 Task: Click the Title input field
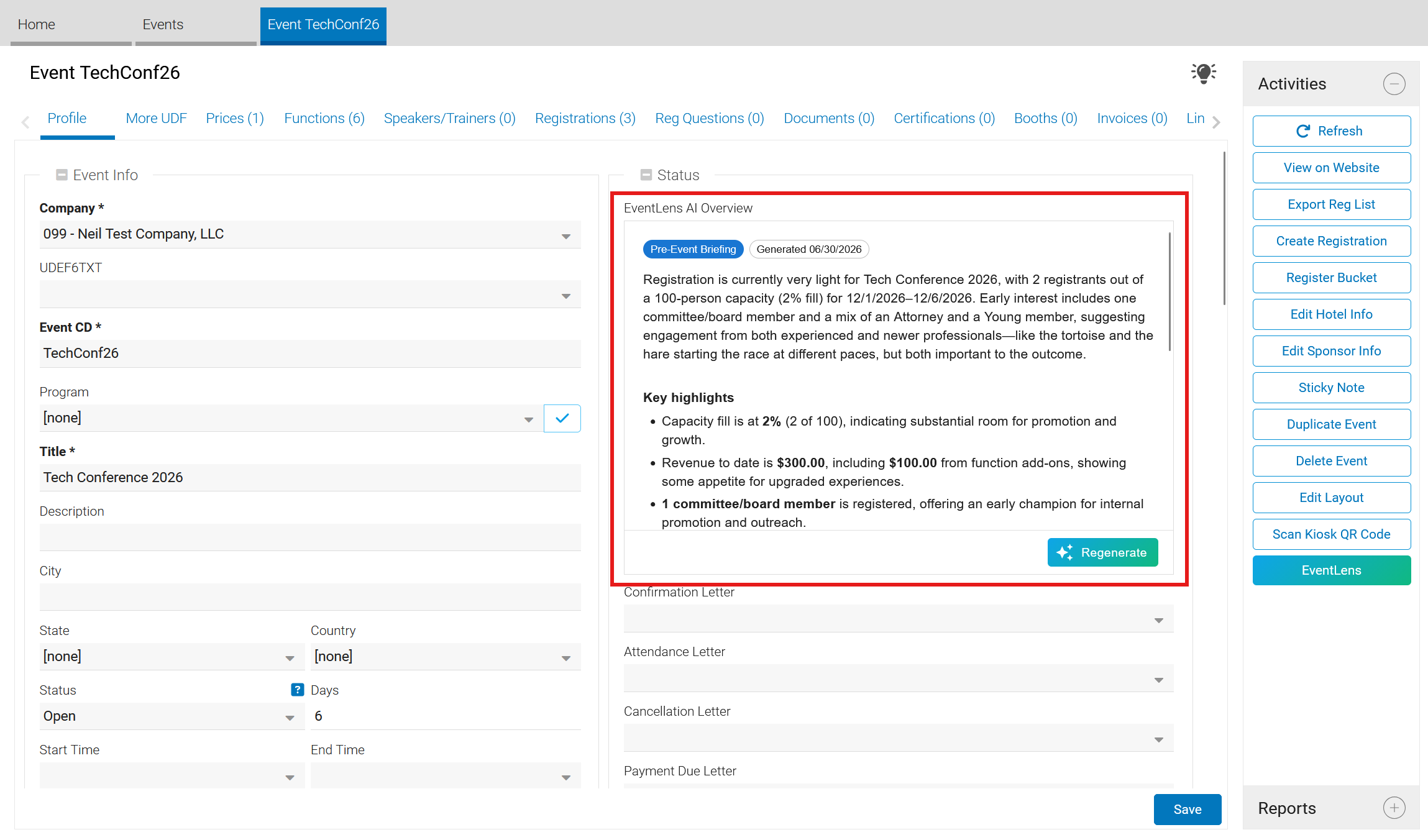[310, 478]
